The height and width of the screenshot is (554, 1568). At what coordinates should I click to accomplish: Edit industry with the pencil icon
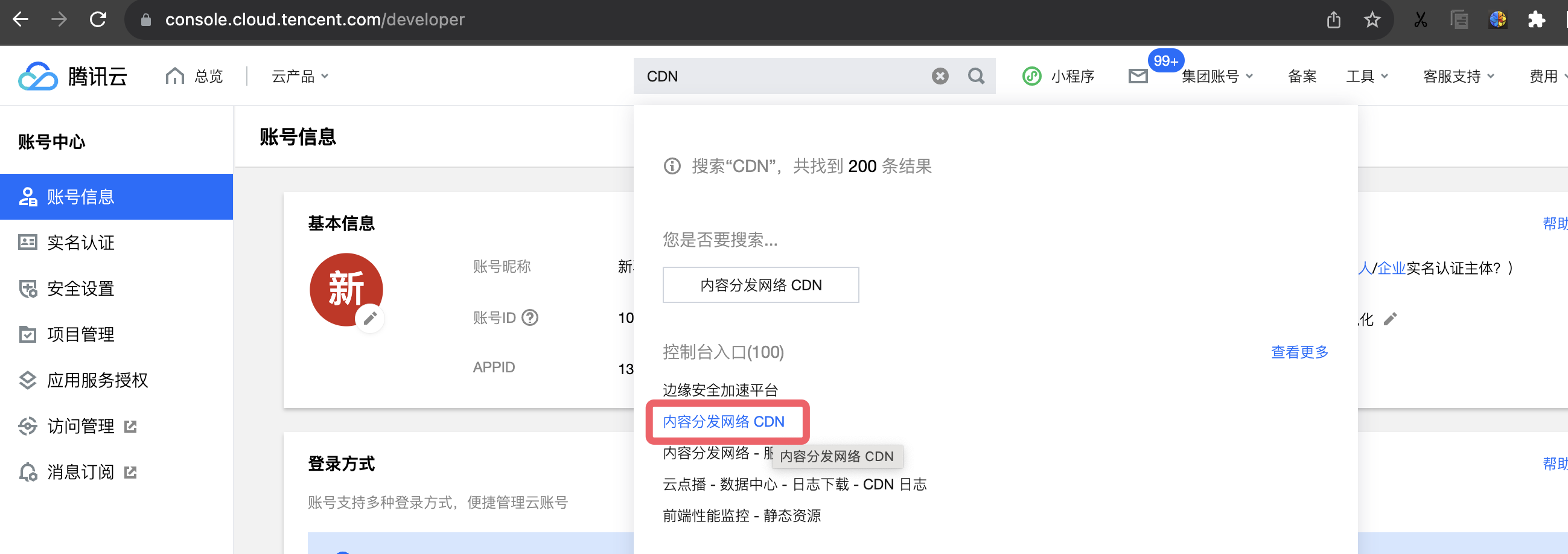pyautogui.click(x=1391, y=319)
